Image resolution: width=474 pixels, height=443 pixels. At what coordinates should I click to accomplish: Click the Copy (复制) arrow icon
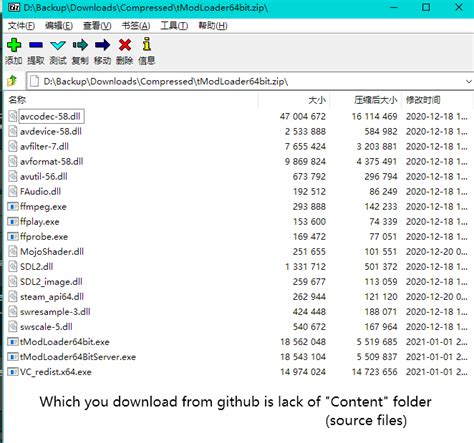click(80, 45)
